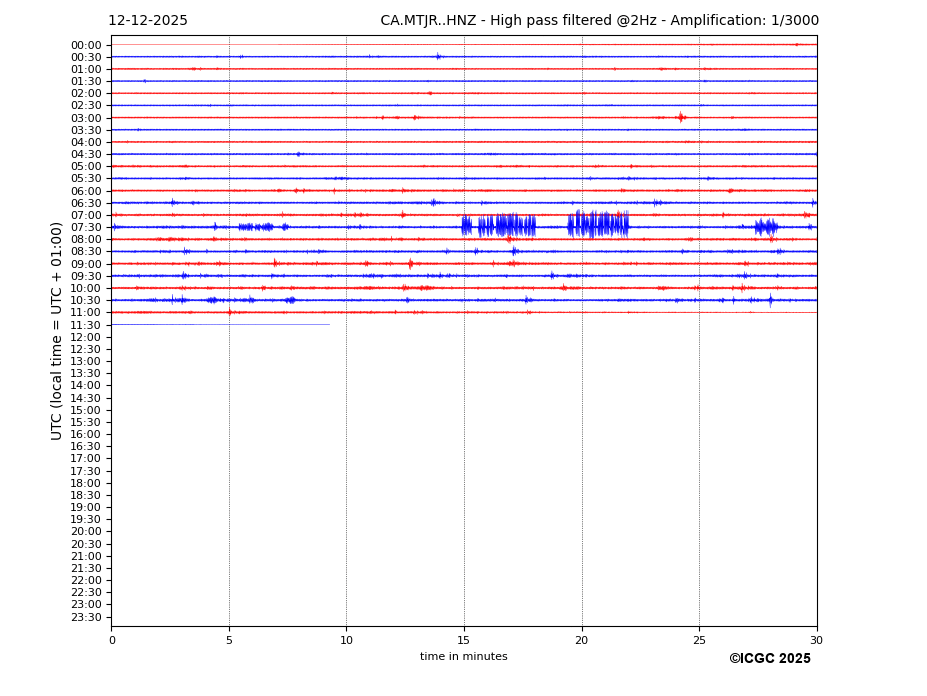Select the 12:00 time row label
This screenshot has height=696, width=927.
coord(86,337)
